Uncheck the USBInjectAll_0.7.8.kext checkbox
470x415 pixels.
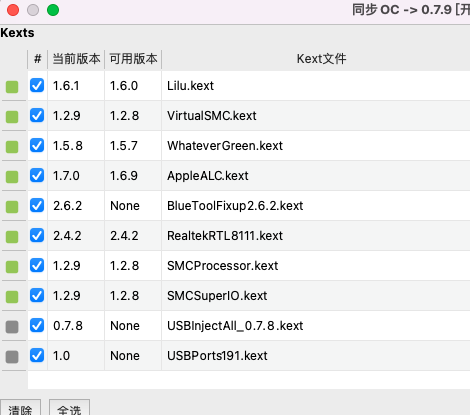37,325
